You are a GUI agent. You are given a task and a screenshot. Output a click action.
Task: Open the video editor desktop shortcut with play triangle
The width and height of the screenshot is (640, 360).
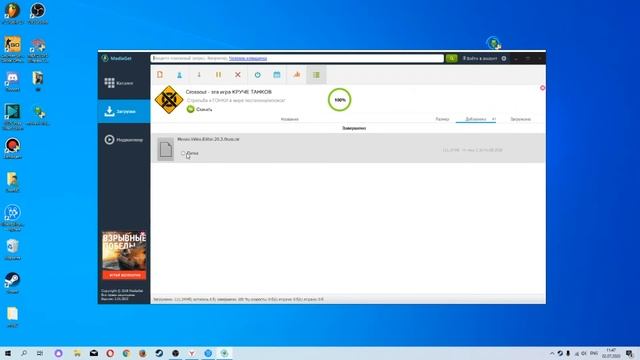(x=12, y=116)
